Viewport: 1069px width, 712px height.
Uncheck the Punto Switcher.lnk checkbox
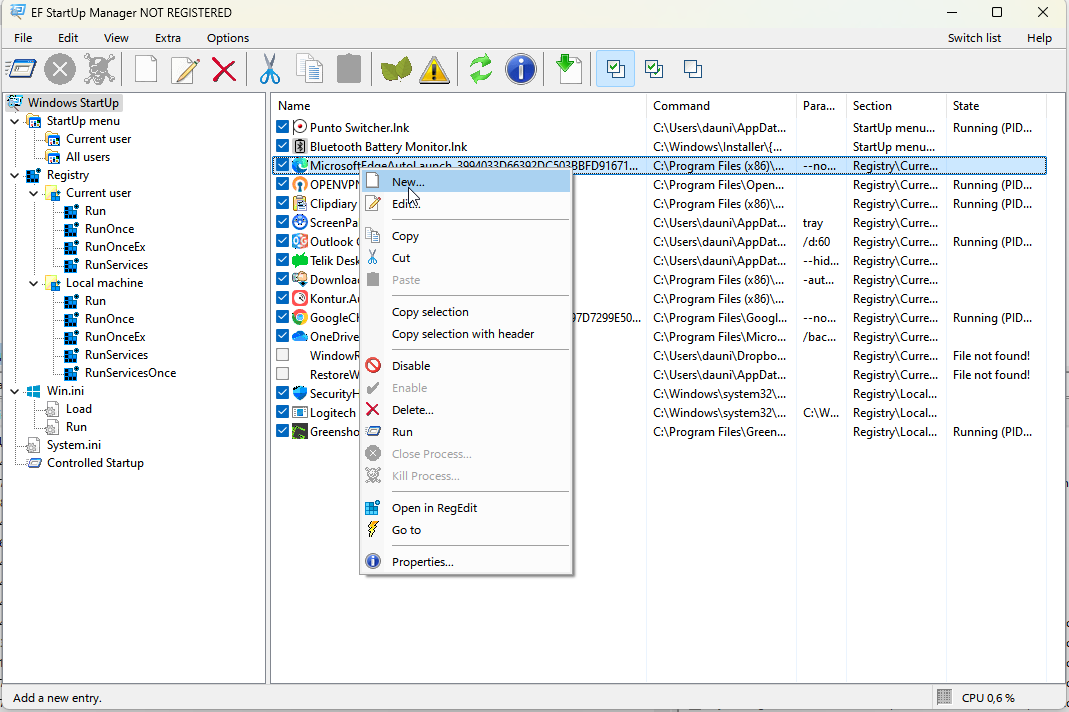[x=283, y=128]
